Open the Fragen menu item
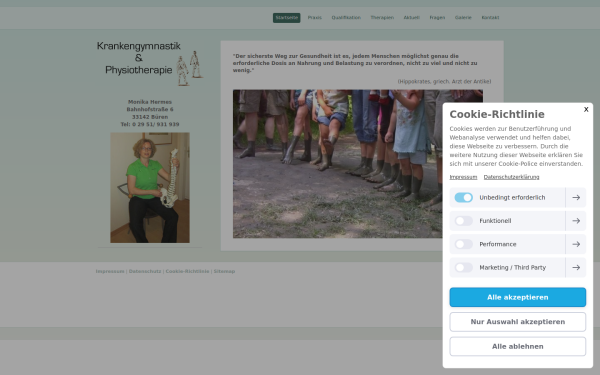Viewport: 600px width, 375px height. click(x=437, y=18)
